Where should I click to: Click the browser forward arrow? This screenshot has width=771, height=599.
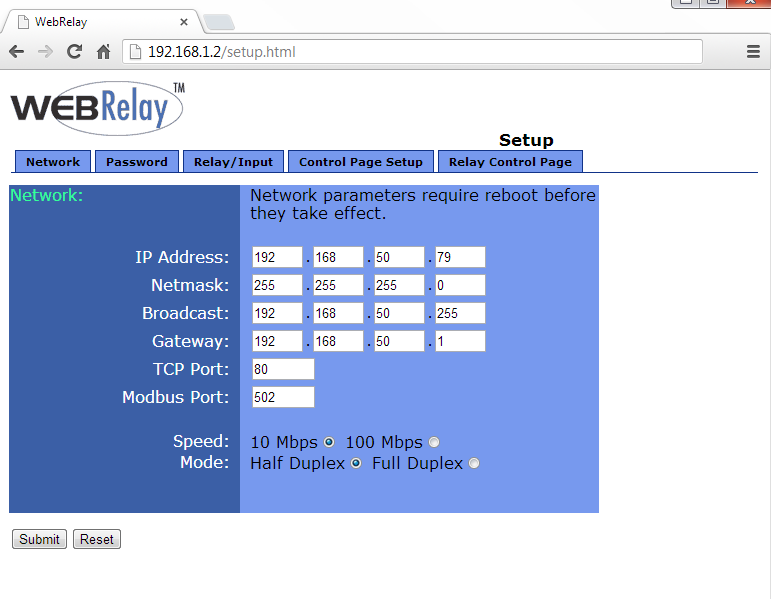(x=45, y=52)
